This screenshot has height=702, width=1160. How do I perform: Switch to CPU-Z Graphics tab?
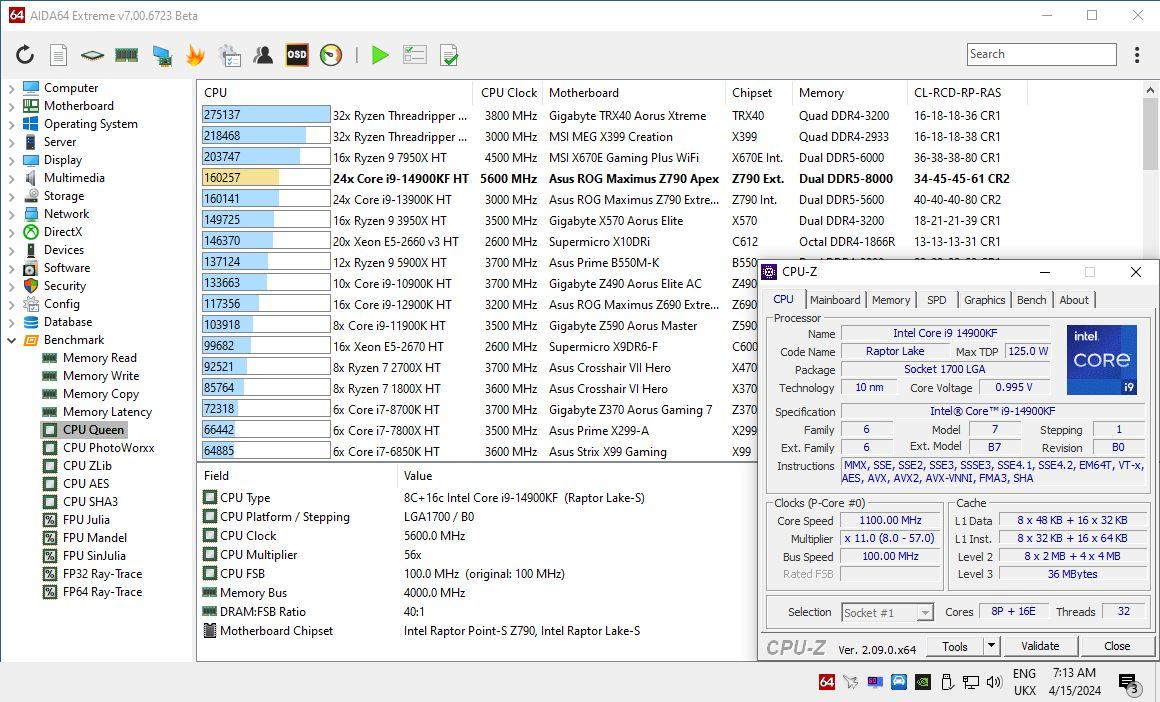click(x=985, y=300)
